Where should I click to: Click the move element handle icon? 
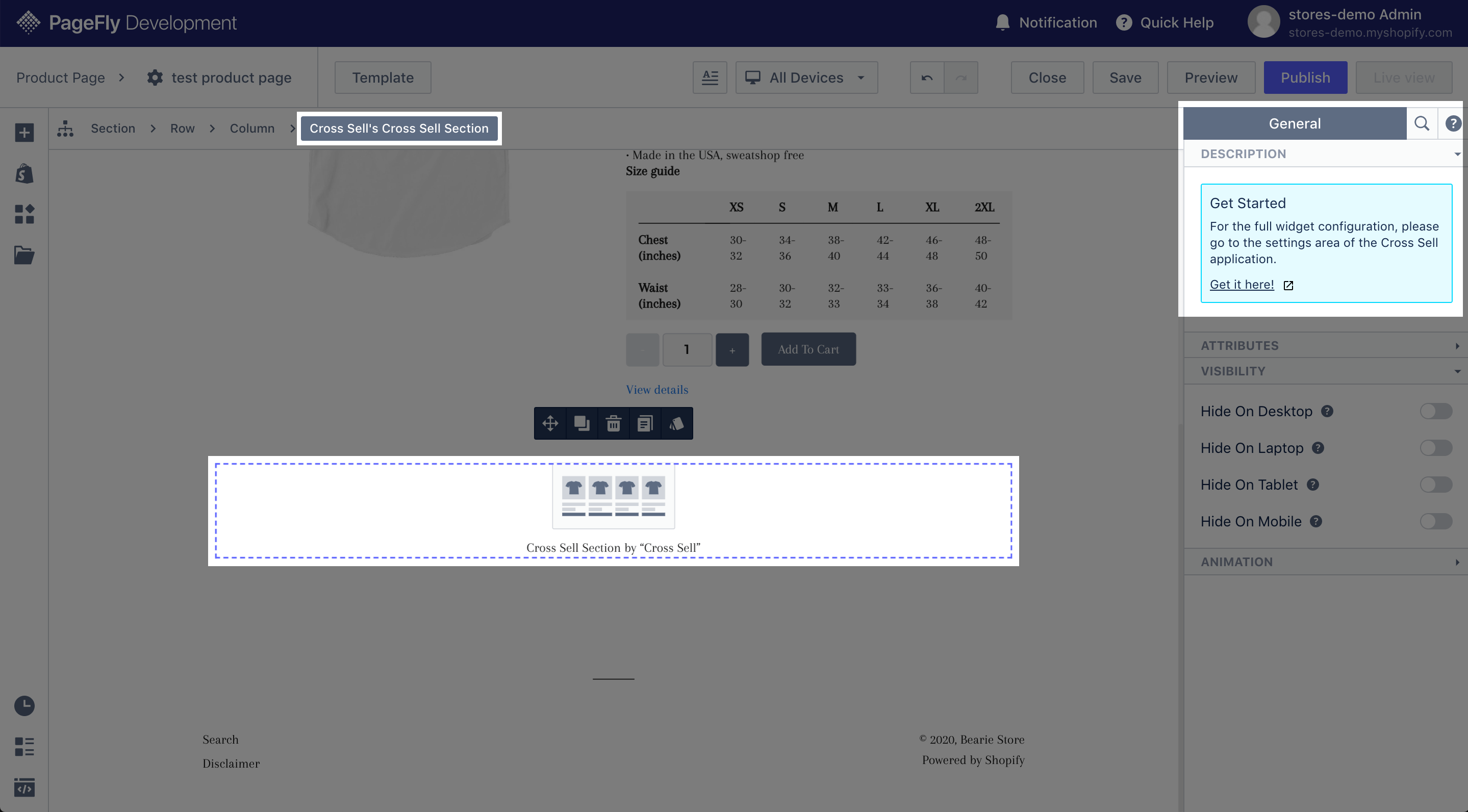550,423
